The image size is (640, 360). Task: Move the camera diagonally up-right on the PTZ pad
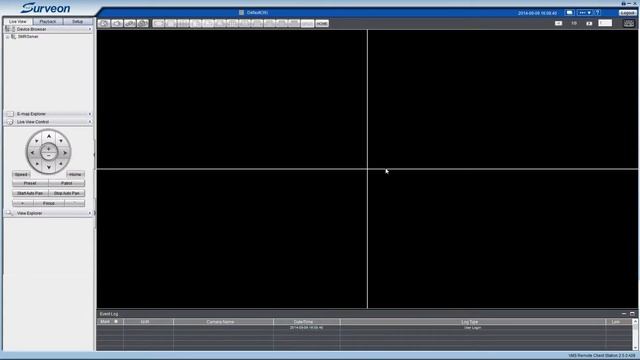pyautogui.click(x=61, y=141)
